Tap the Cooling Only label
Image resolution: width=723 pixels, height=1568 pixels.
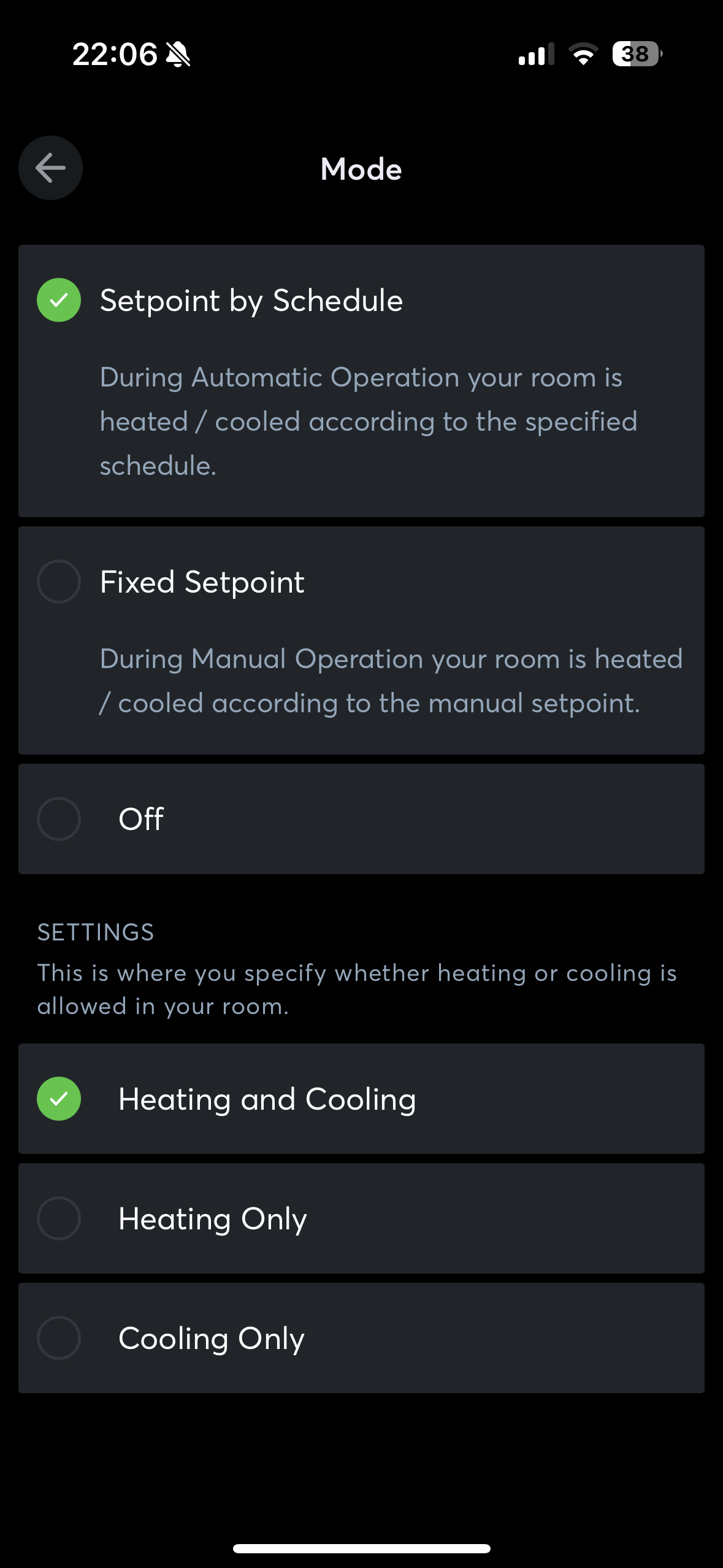[212, 1339]
